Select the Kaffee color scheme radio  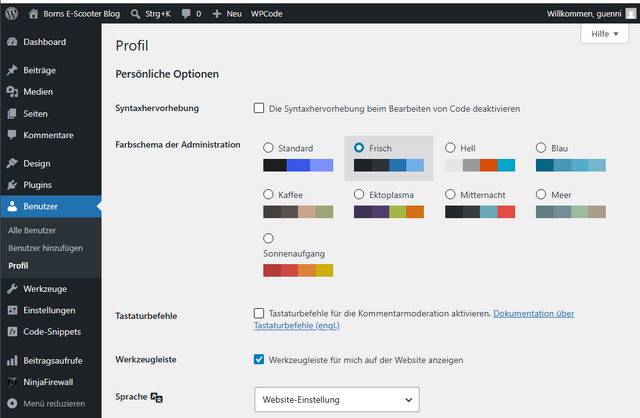pyautogui.click(x=268, y=194)
